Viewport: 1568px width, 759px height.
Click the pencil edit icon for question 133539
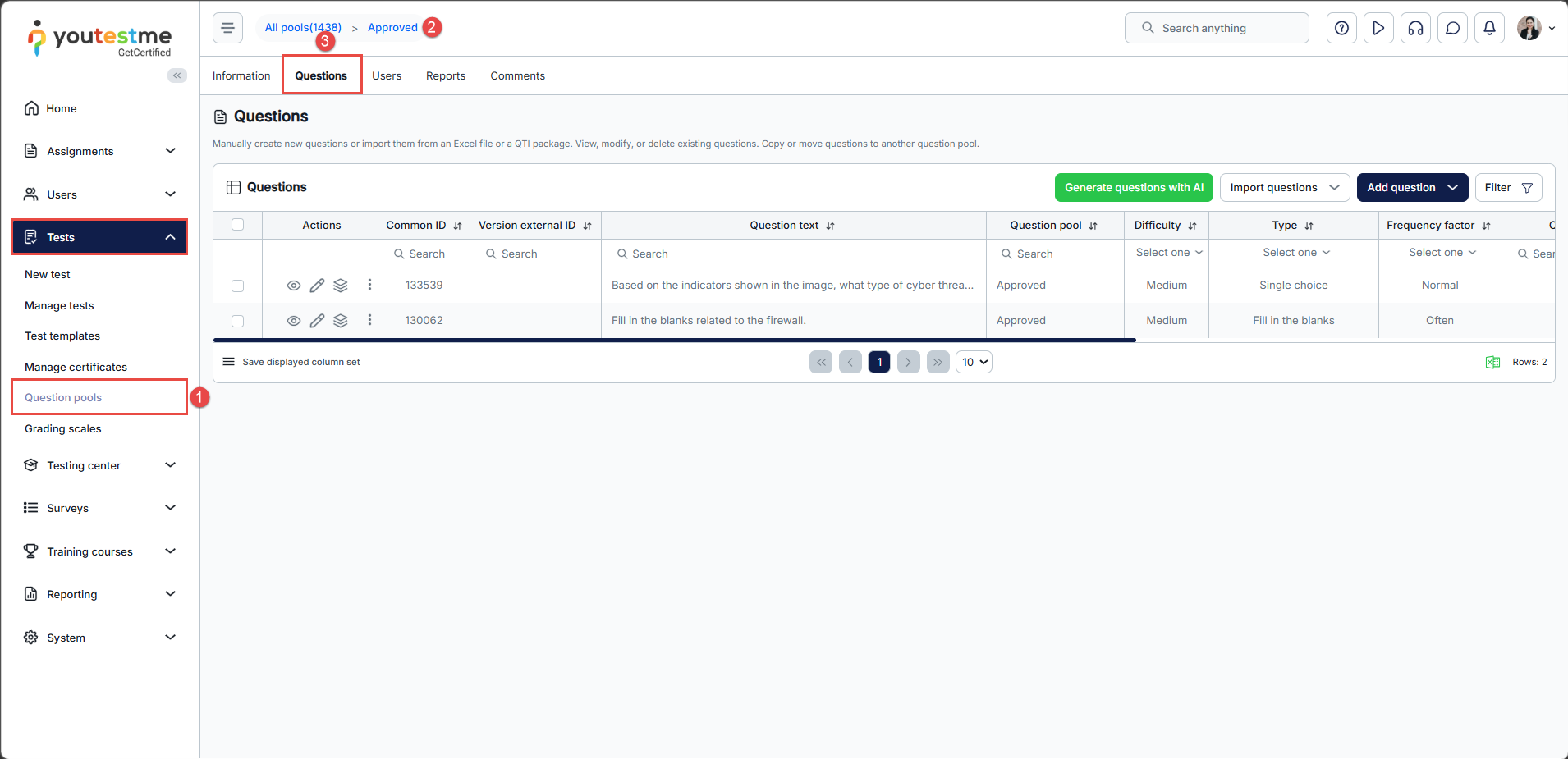click(317, 286)
